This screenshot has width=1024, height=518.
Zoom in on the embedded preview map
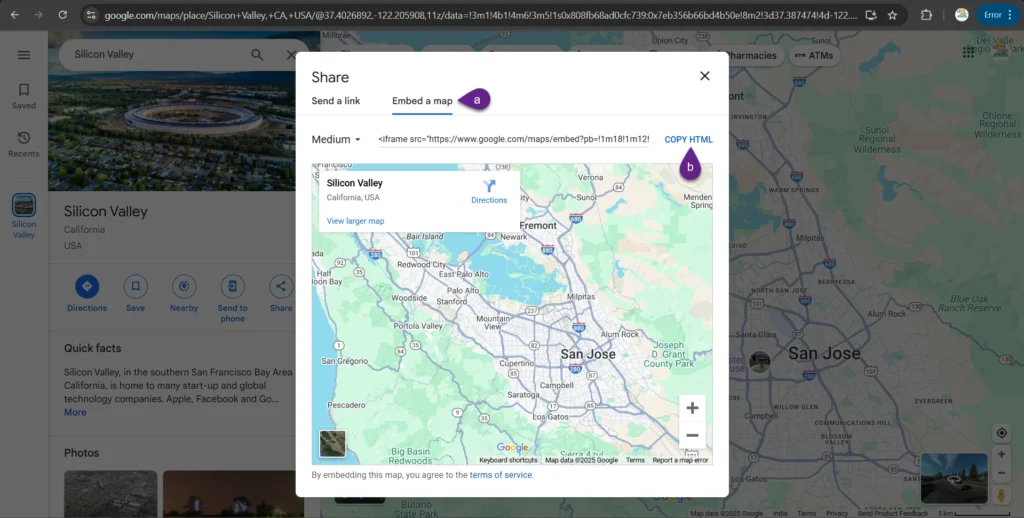692,408
